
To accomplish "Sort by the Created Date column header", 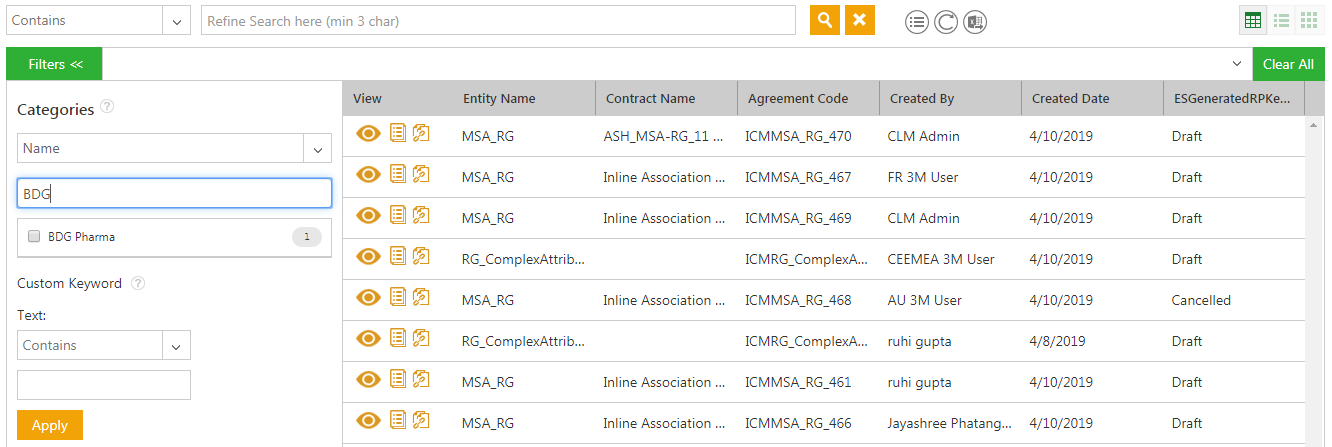I will point(1069,98).
